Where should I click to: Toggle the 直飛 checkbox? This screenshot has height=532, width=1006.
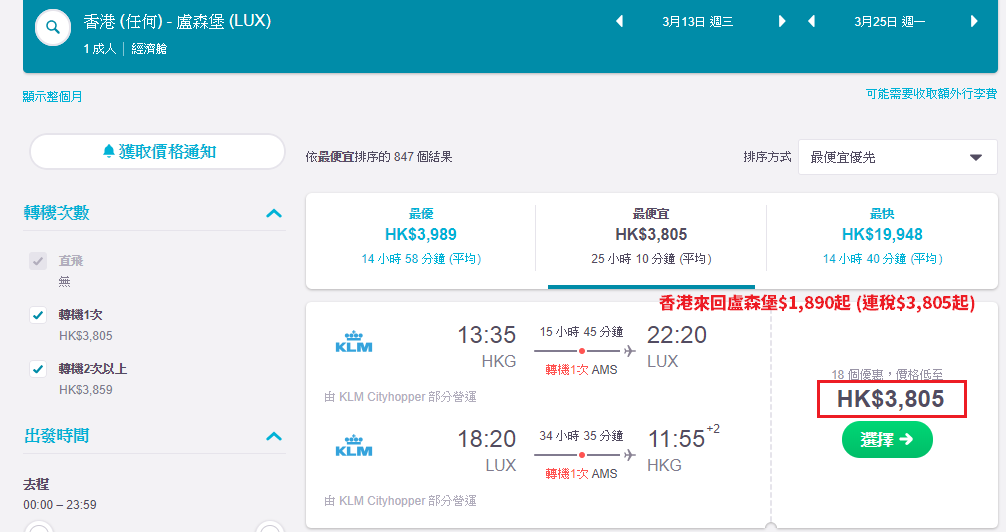coord(38,261)
